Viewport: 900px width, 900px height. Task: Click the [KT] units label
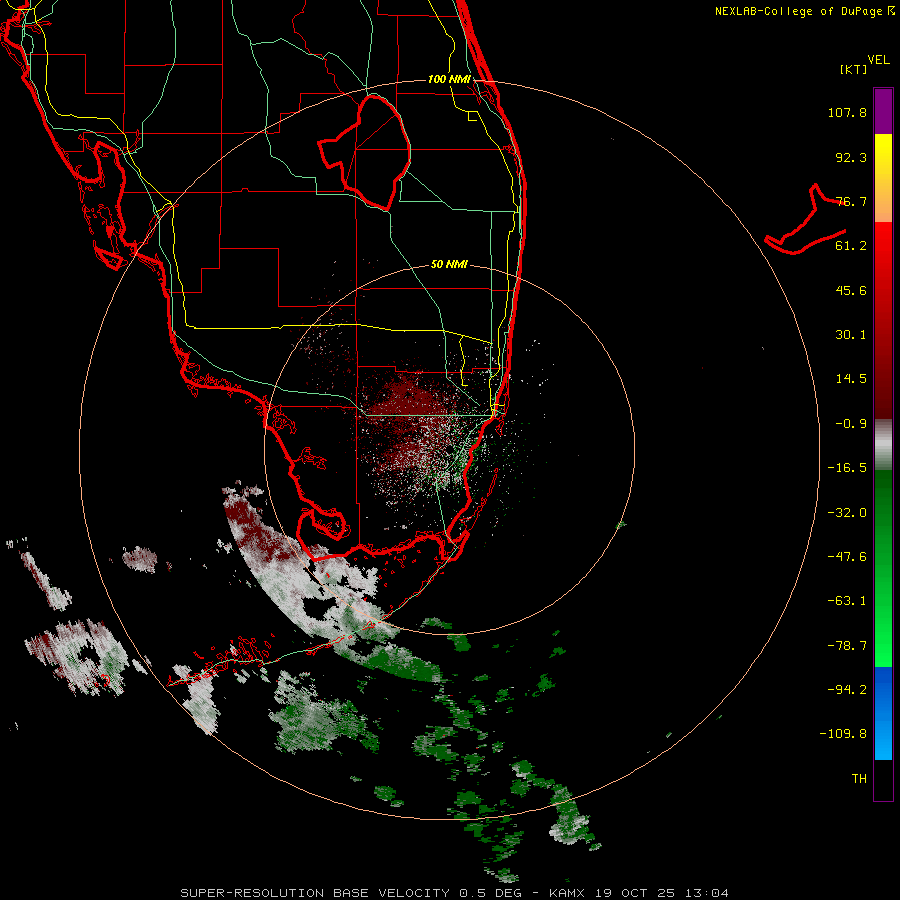pos(854,69)
